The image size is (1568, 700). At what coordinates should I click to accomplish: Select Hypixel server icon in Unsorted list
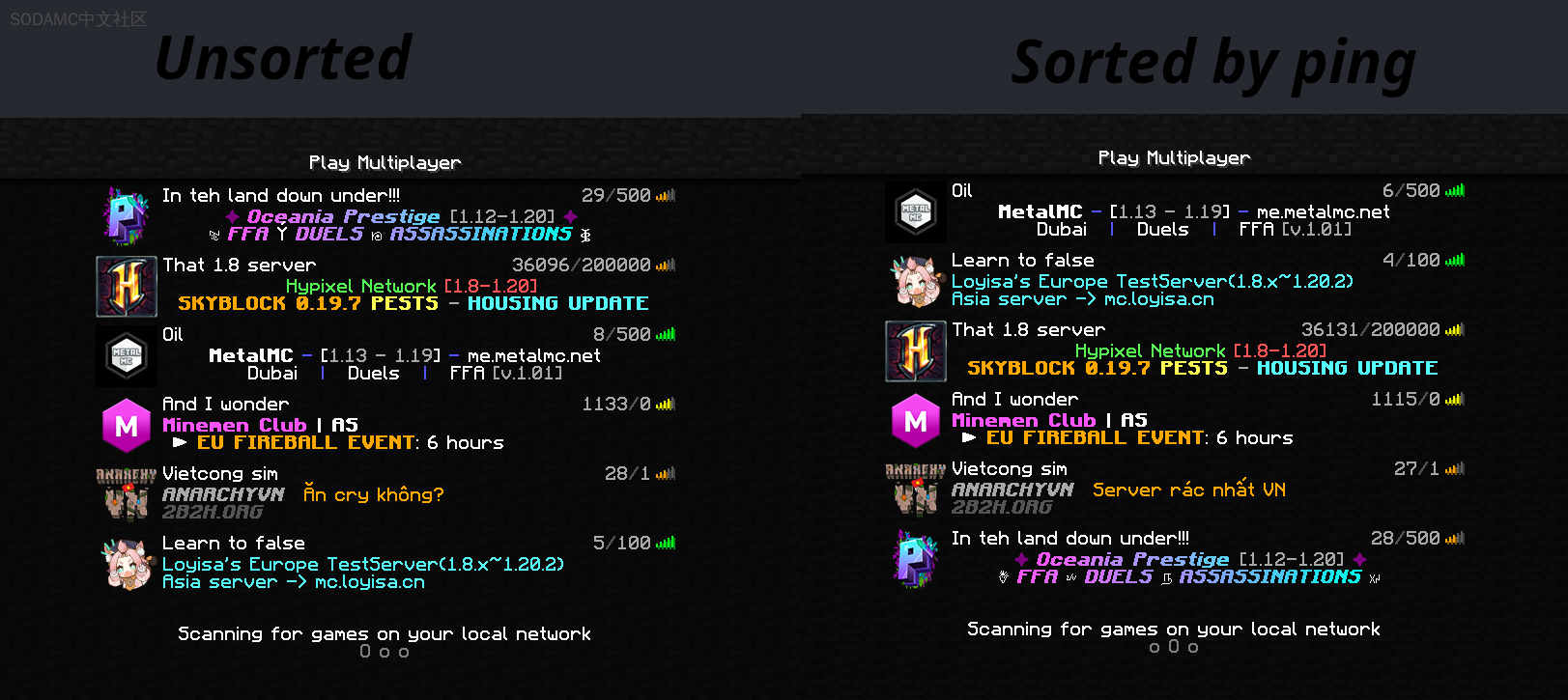pos(127,286)
